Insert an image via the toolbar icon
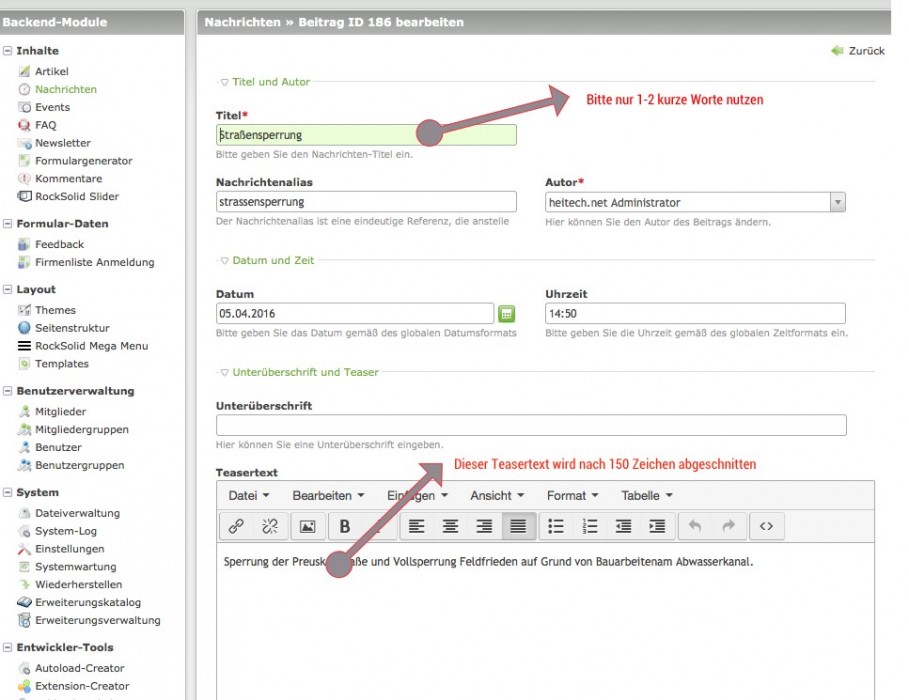The width and height of the screenshot is (909, 700). [x=308, y=526]
